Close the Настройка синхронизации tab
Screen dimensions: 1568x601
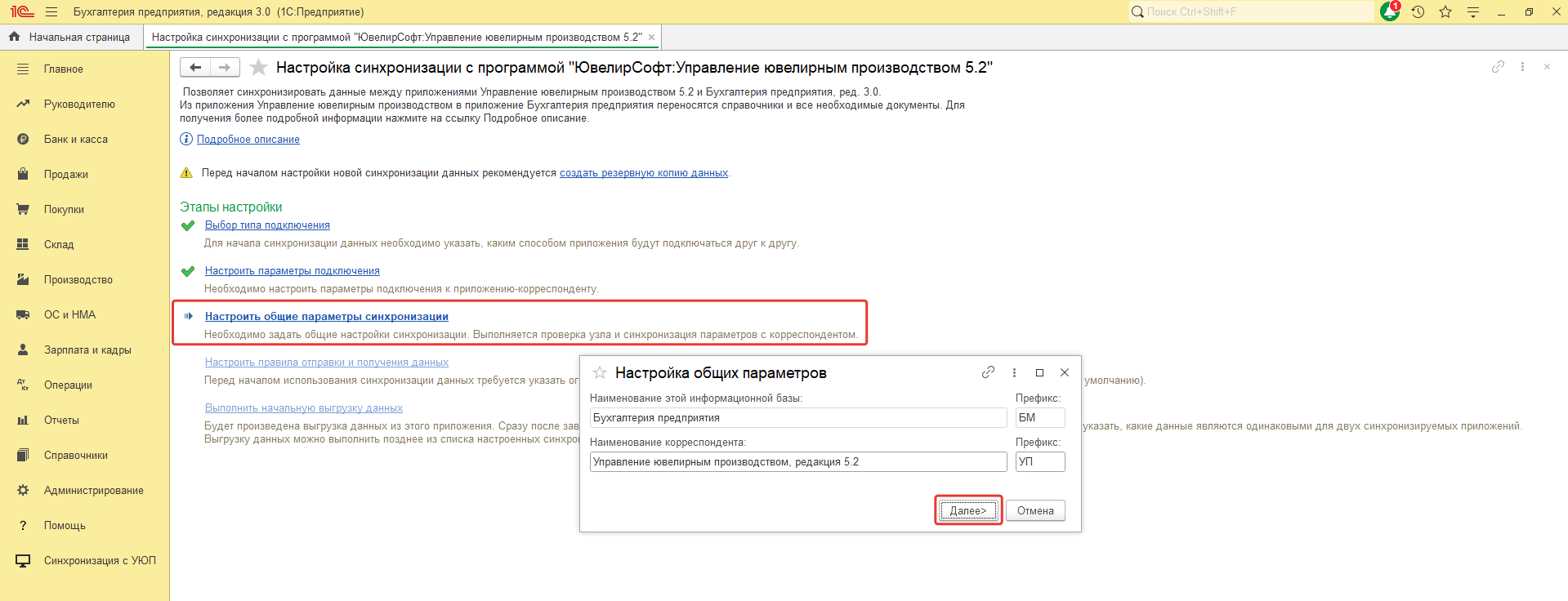651,38
